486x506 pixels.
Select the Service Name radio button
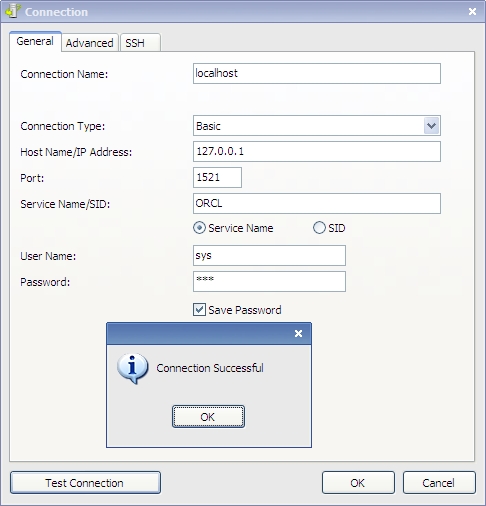[199, 228]
